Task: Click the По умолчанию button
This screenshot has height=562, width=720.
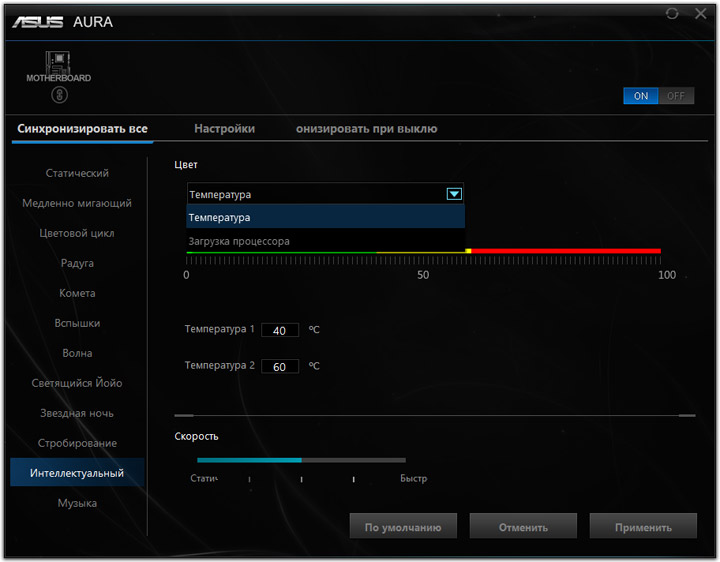Action: [x=403, y=526]
